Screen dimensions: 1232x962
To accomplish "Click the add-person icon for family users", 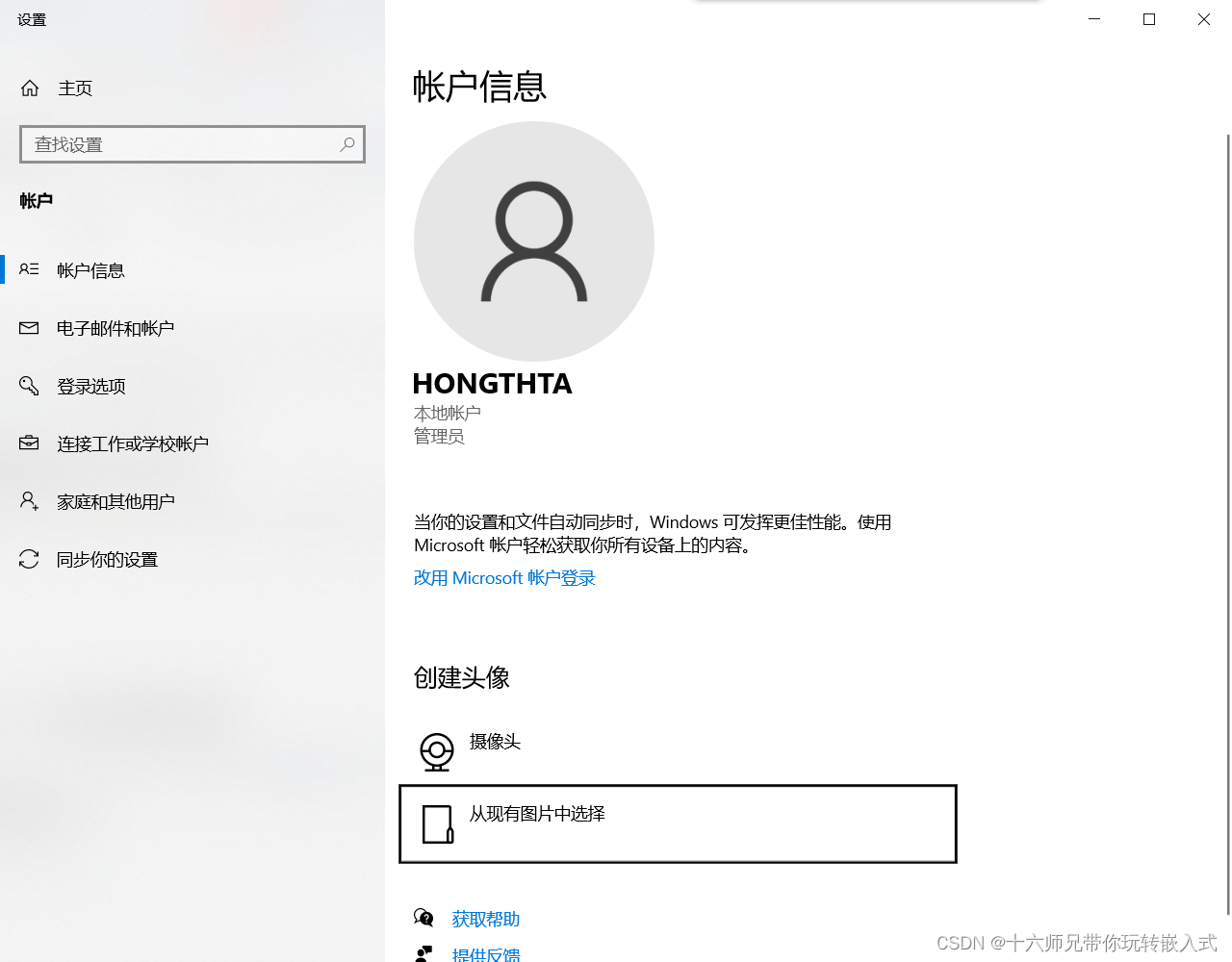I will 29,500.
